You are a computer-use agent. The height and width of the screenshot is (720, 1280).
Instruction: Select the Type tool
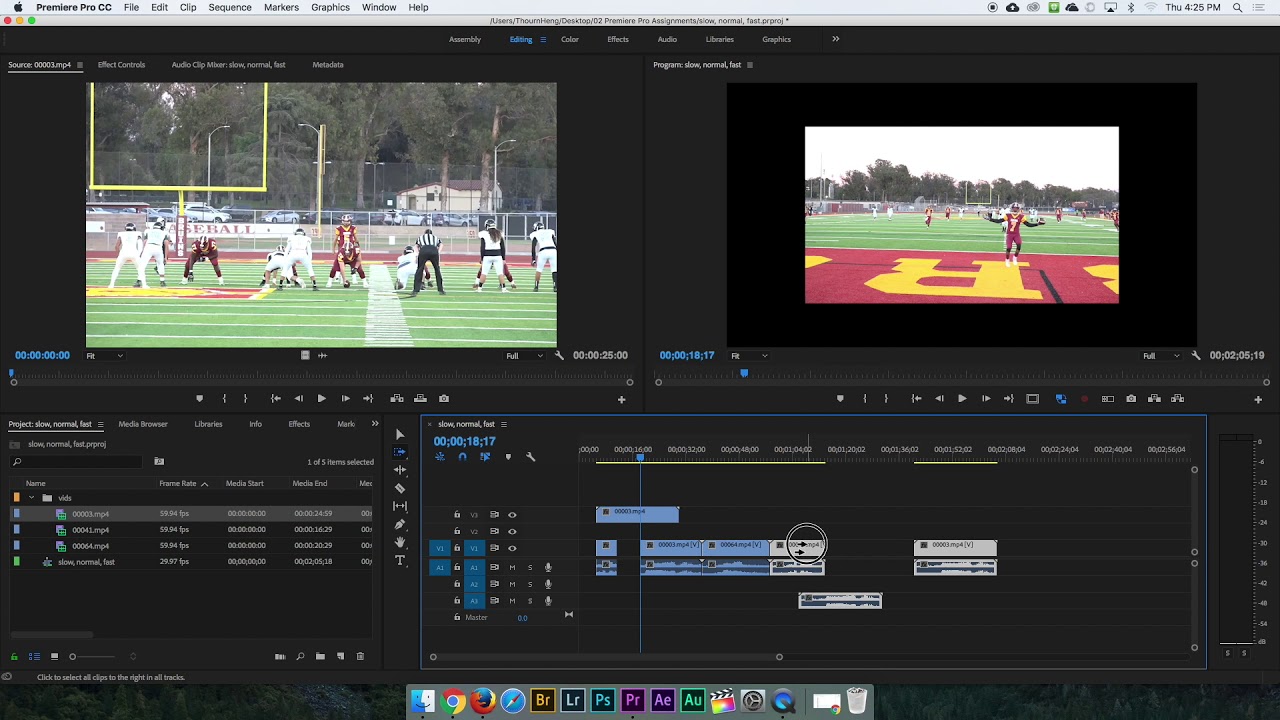[x=400, y=560]
